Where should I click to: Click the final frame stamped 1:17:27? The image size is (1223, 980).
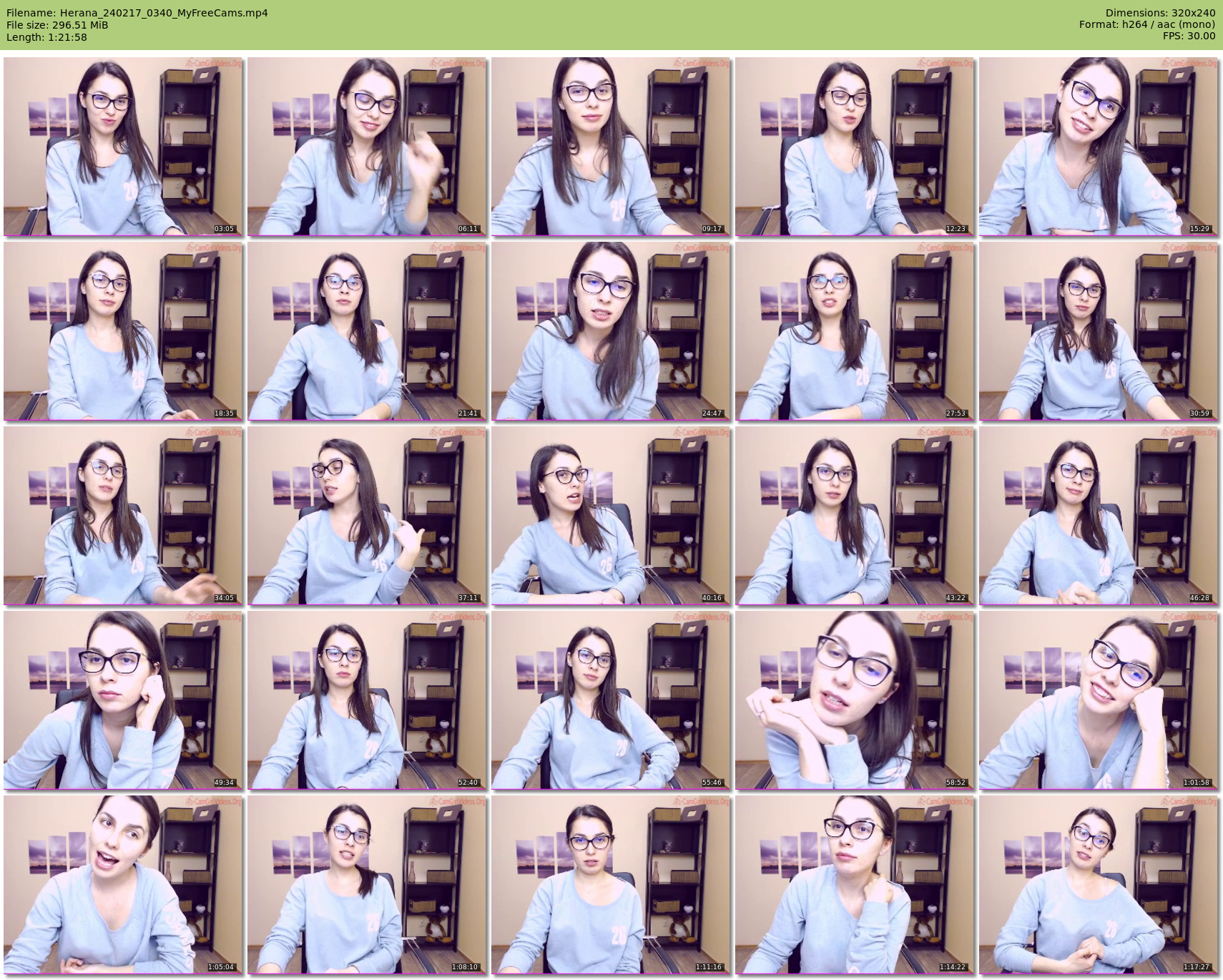(x=1099, y=885)
